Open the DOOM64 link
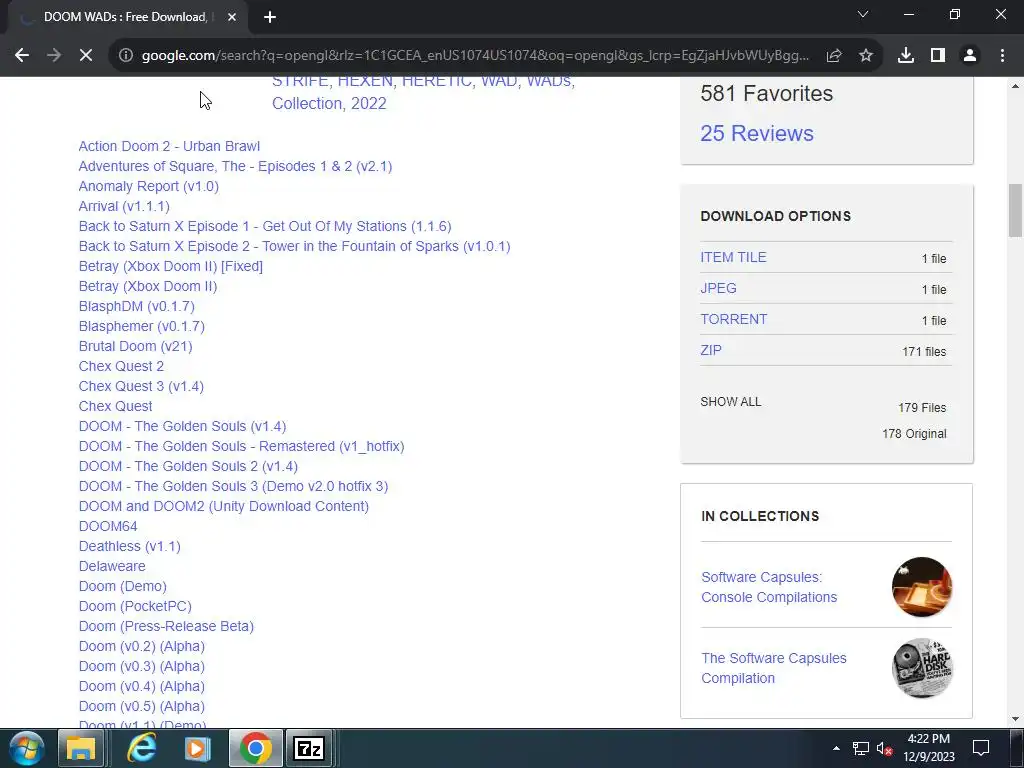1024x768 pixels. coord(108,526)
